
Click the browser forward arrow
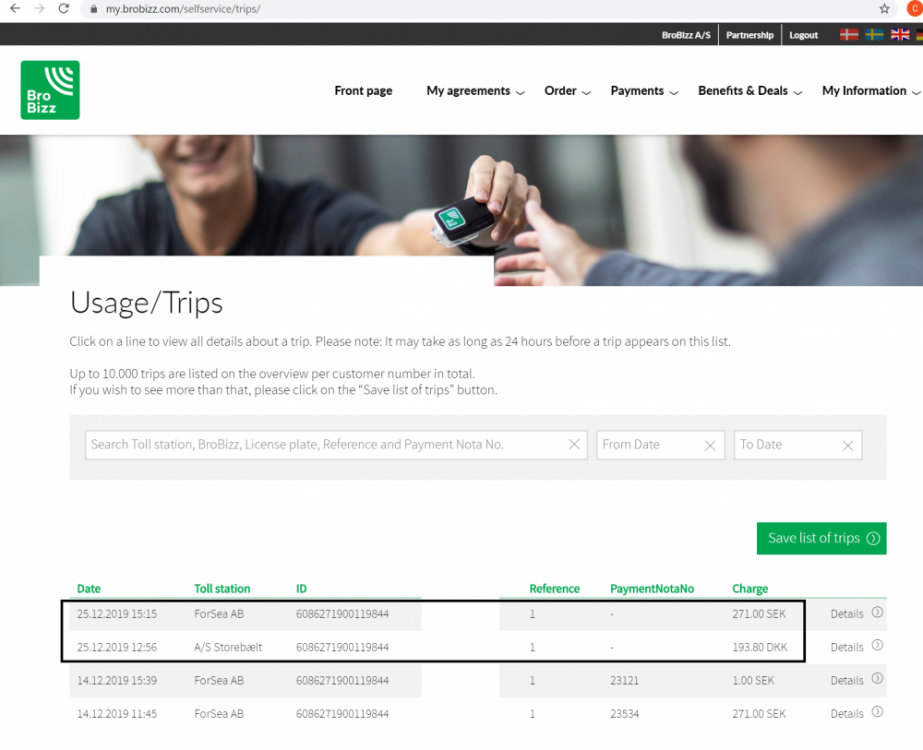pos(39,9)
